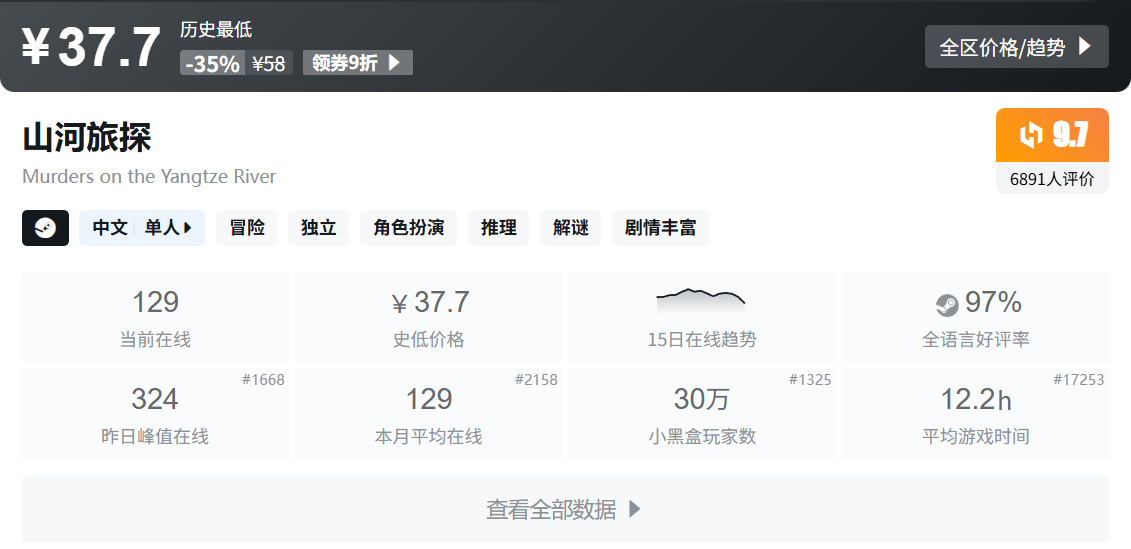This screenshot has width=1131, height=549.
Task: Open 全区价格/趋势 regional price trends
Action: [1016, 47]
